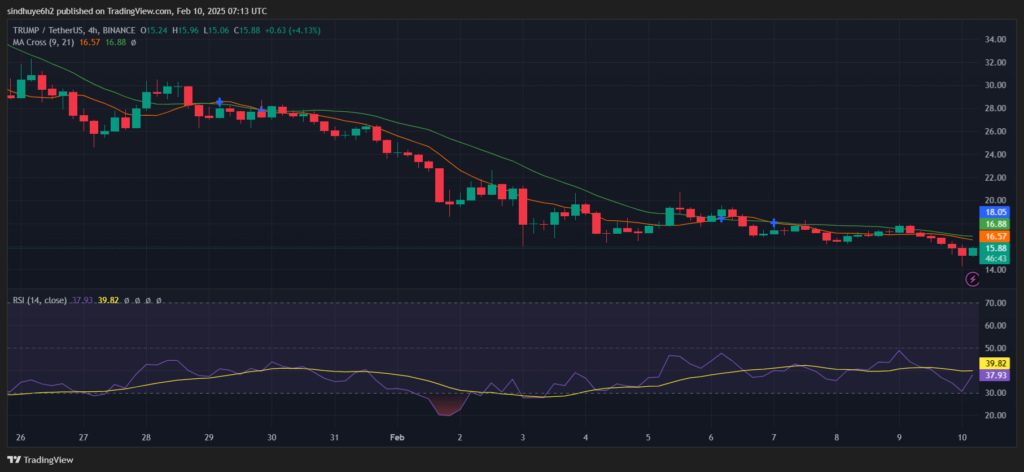
Task: Click the yellow 39.82 RSI axis tag
Action: (x=995, y=364)
